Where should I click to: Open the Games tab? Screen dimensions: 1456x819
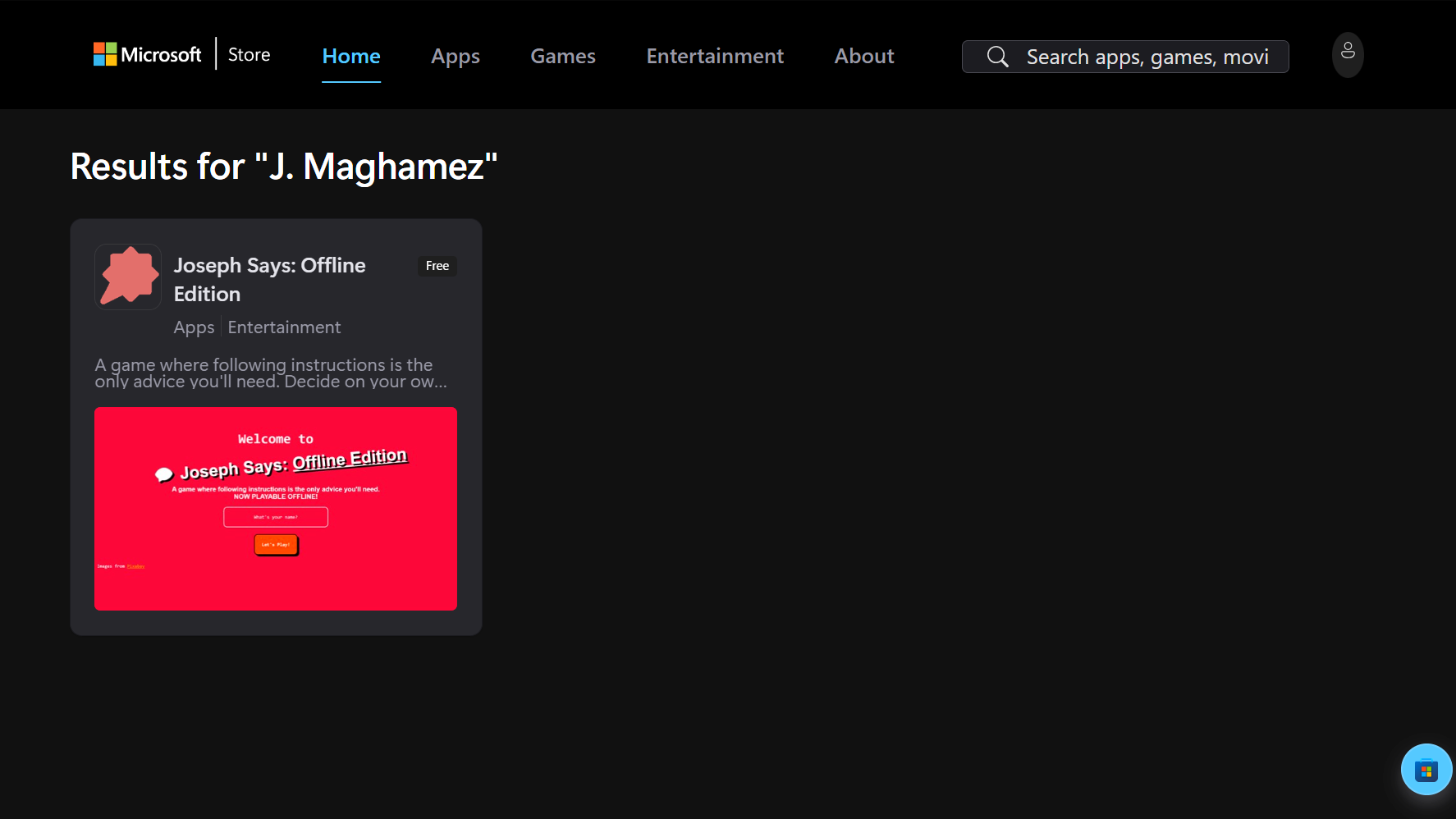point(563,56)
